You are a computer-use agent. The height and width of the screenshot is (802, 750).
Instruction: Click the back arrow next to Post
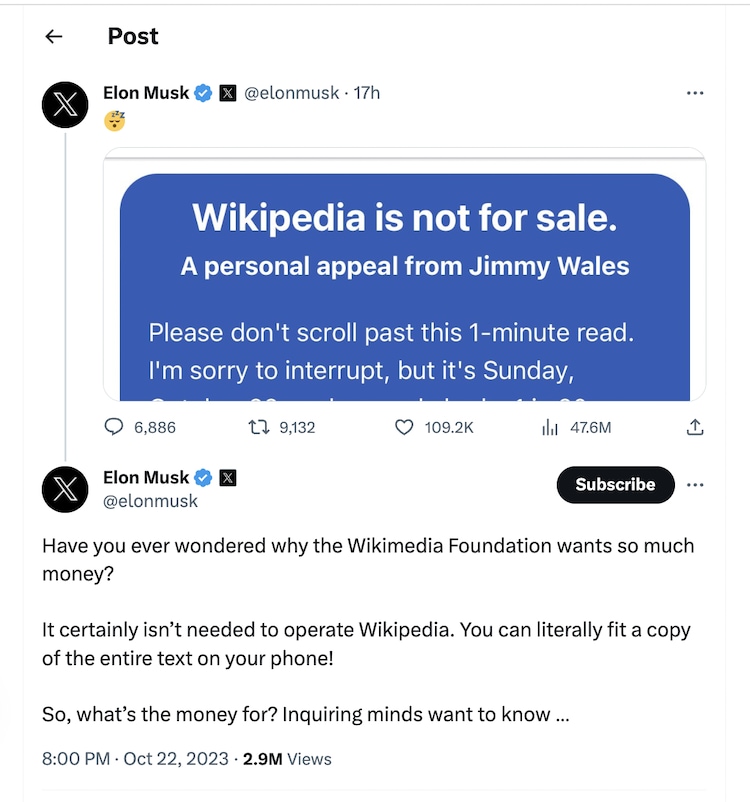[x=54, y=37]
